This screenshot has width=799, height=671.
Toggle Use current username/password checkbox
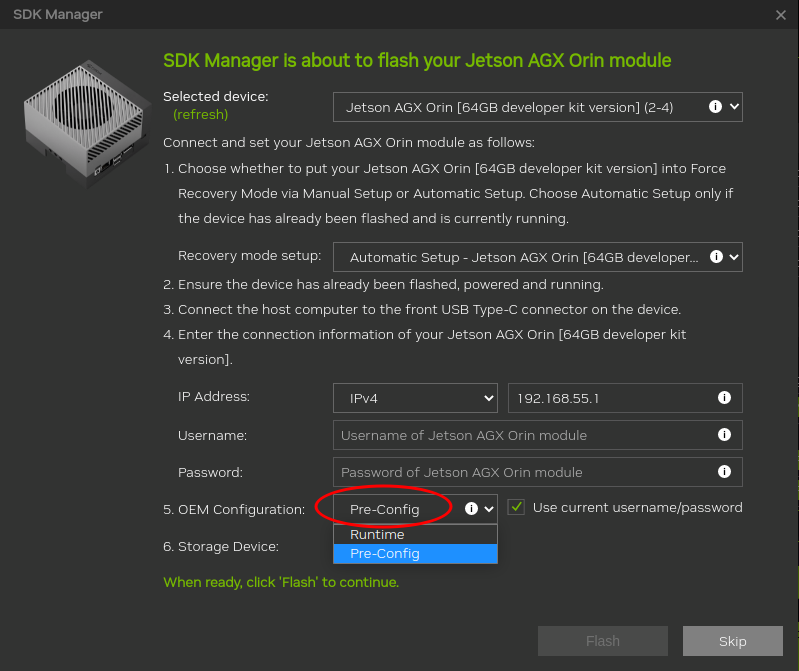coord(516,507)
